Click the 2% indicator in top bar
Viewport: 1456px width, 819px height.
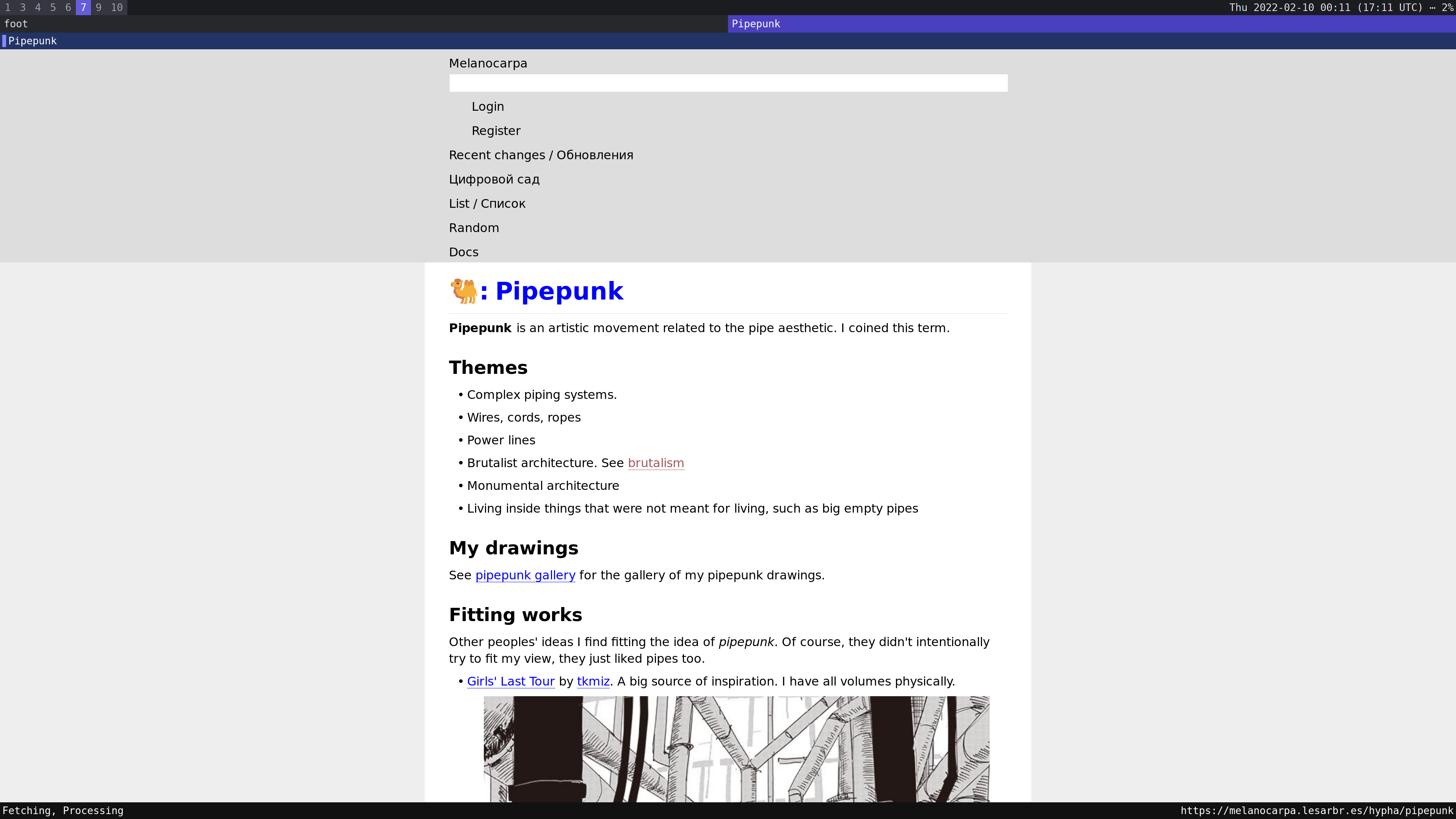click(x=1447, y=7)
